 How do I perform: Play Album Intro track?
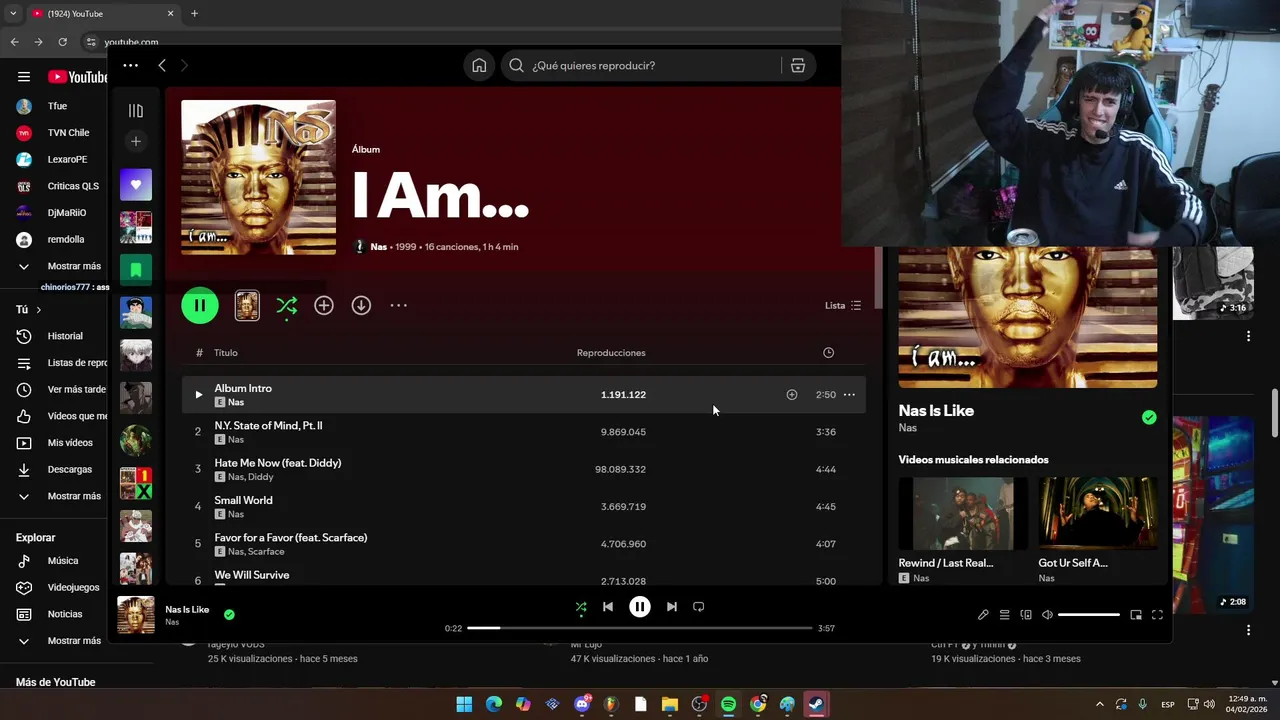tap(198, 395)
